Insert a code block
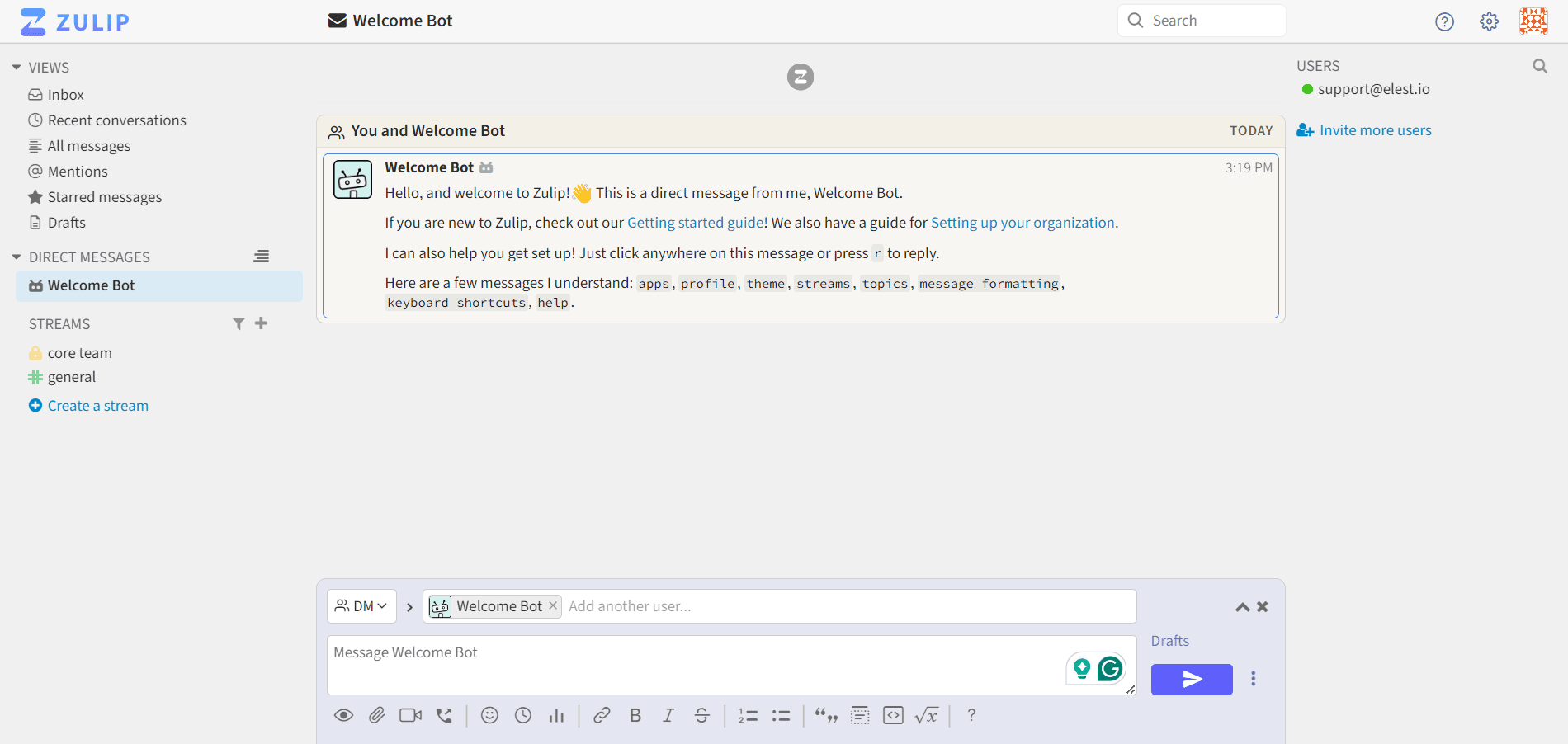 pos(893,715)
